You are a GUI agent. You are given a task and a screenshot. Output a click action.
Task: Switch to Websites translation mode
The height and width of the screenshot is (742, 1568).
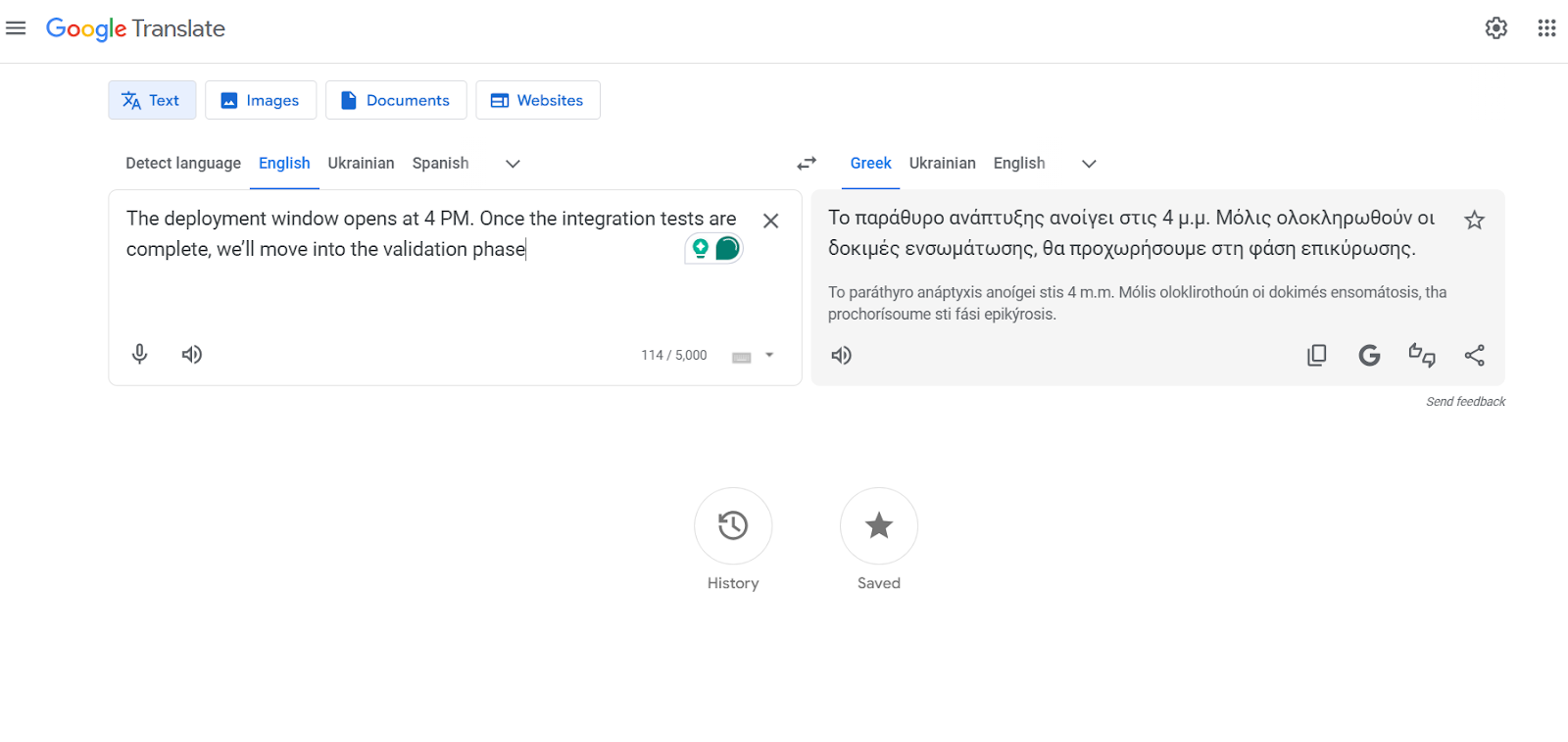click(538, 100)
